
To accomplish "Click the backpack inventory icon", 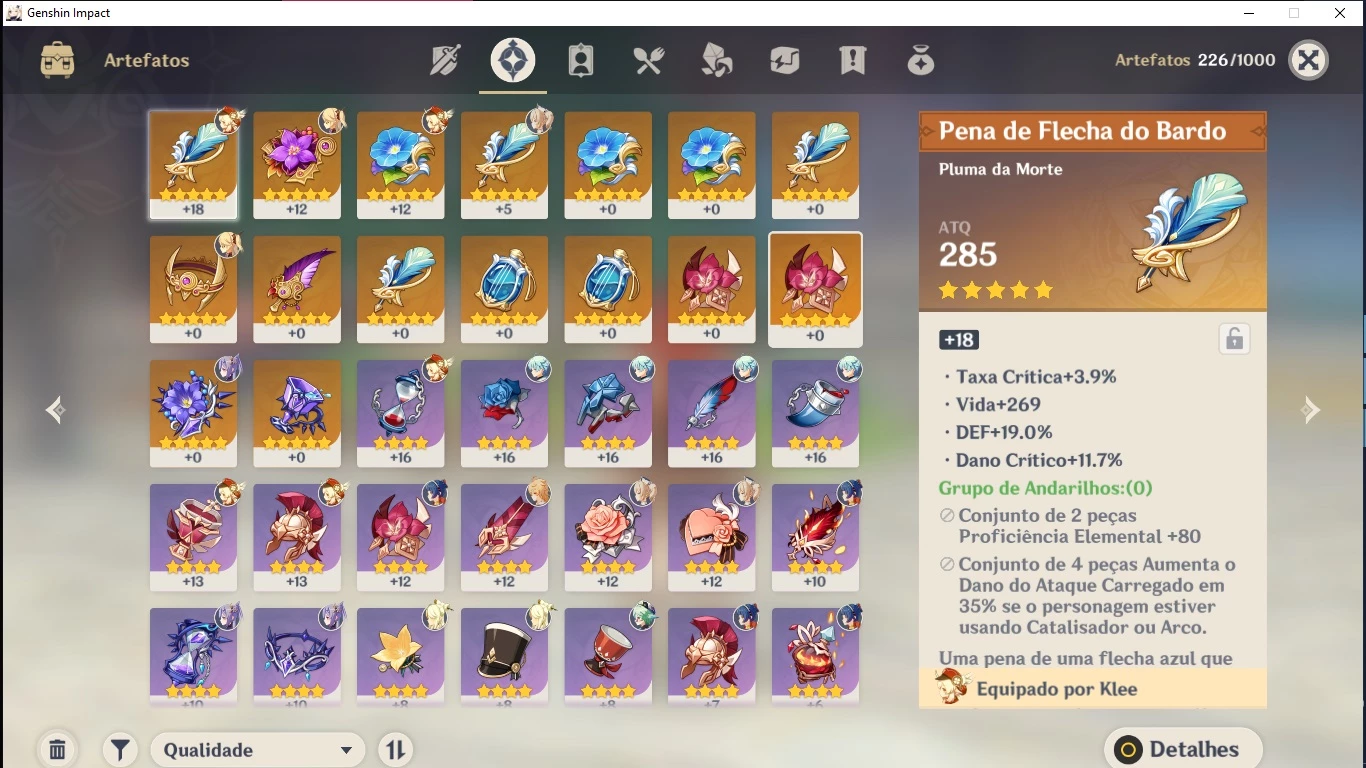I will (57, 60).
